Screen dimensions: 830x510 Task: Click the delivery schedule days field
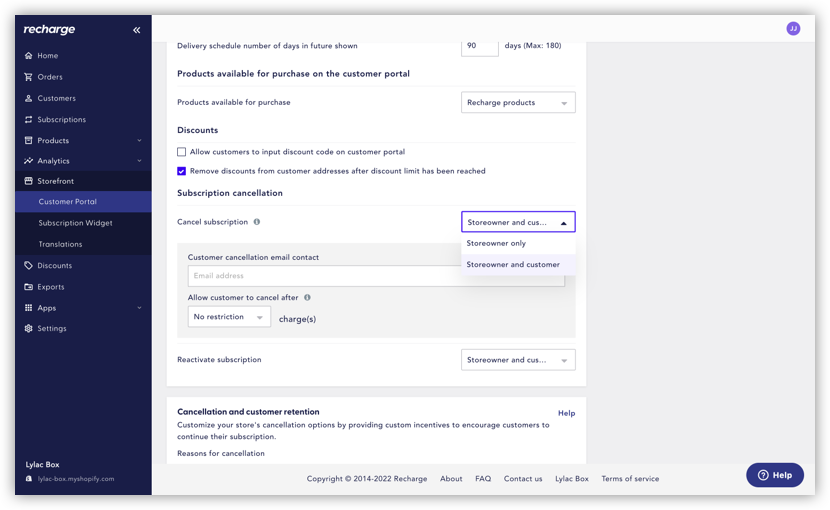480,46
